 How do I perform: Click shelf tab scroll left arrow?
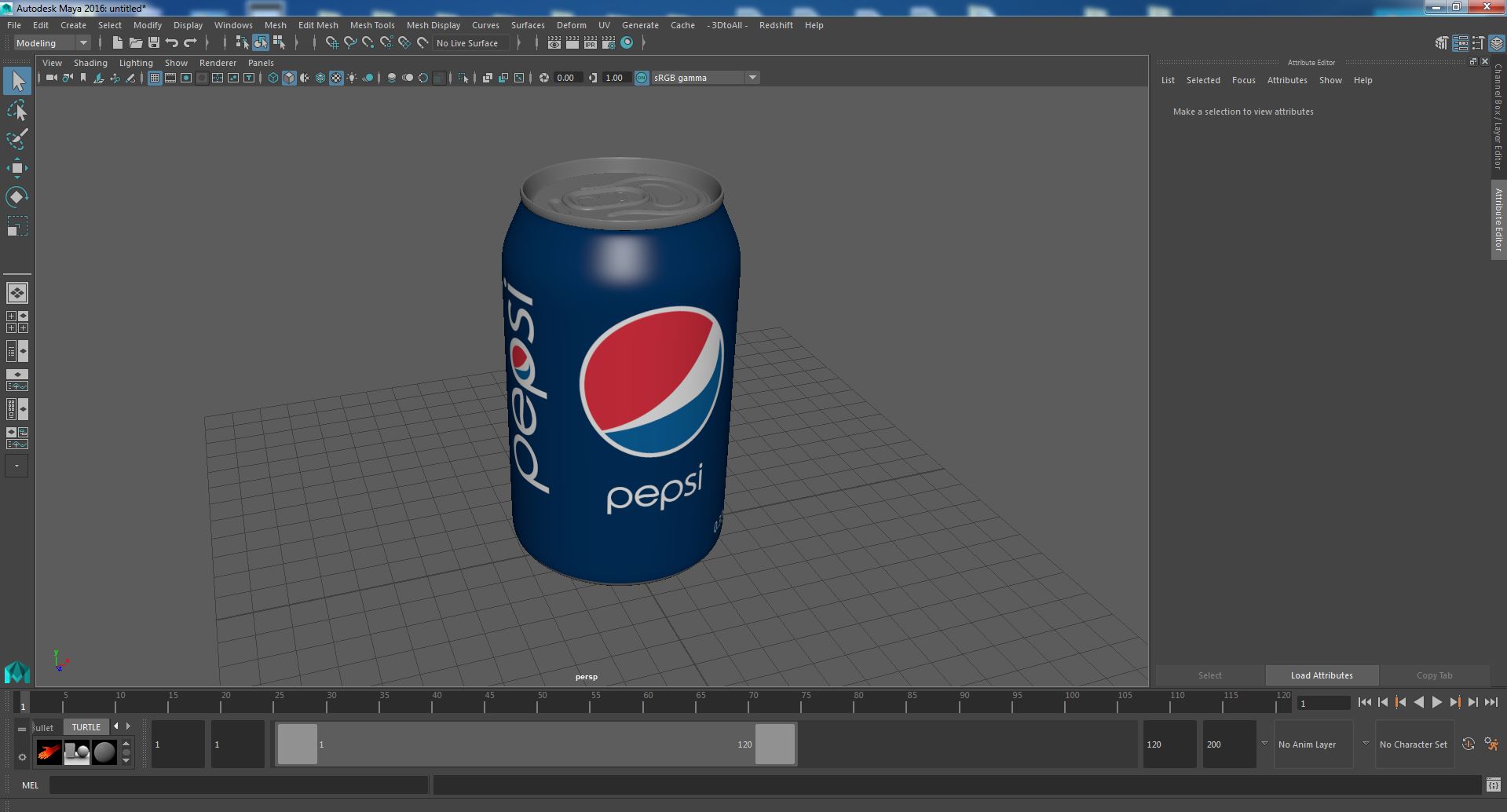tap(116, 726)
